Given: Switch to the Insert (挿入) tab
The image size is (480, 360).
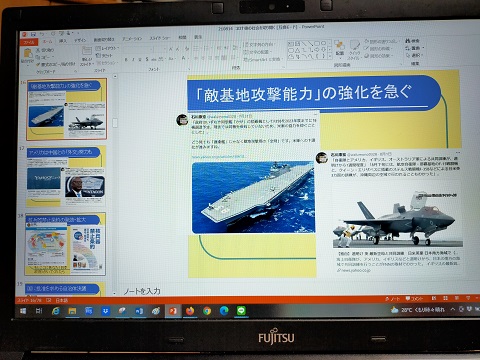Looking at the screenshot, I should [63, 41].
